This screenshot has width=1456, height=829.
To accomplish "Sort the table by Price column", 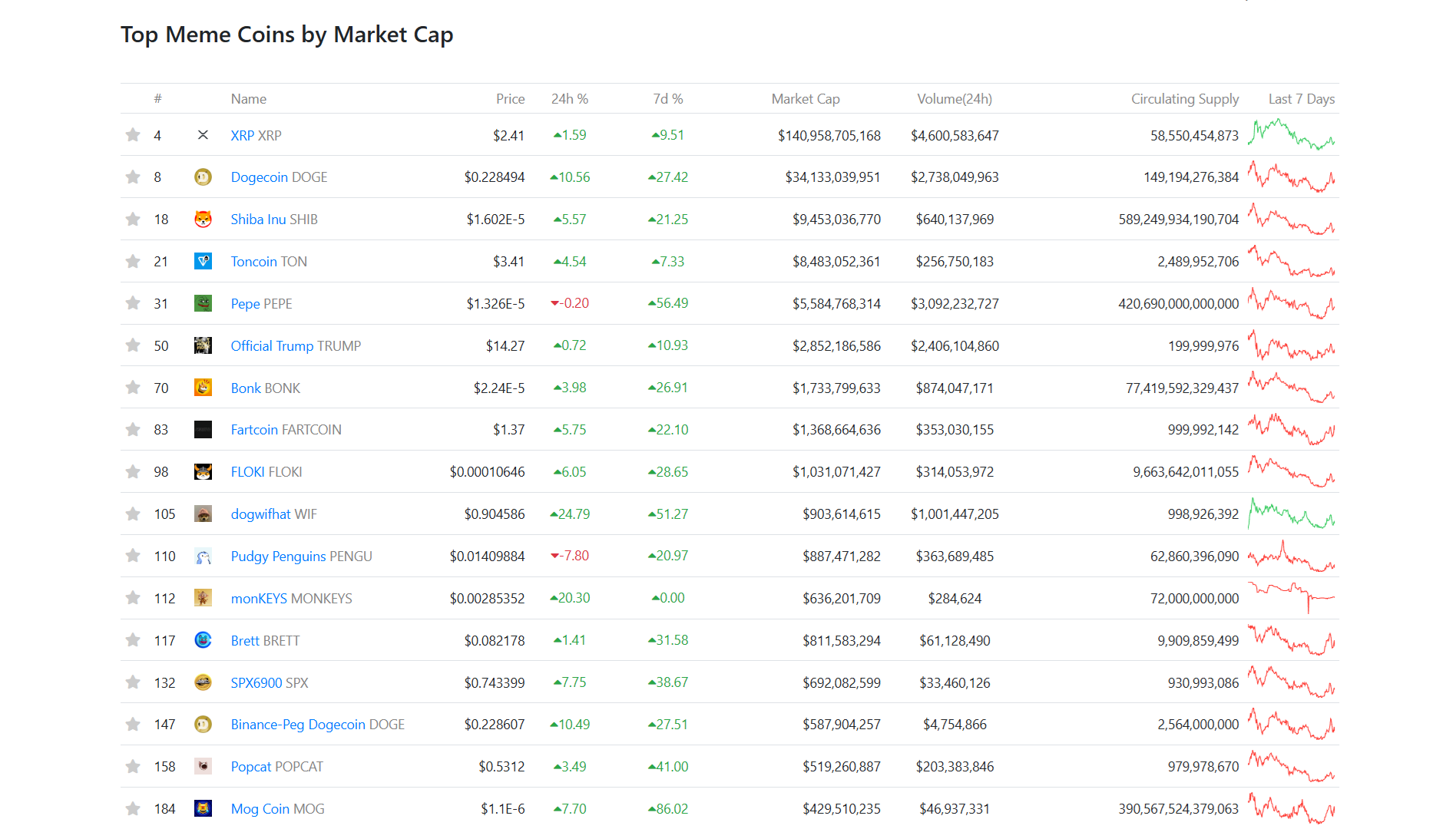I will pos(511,99).
